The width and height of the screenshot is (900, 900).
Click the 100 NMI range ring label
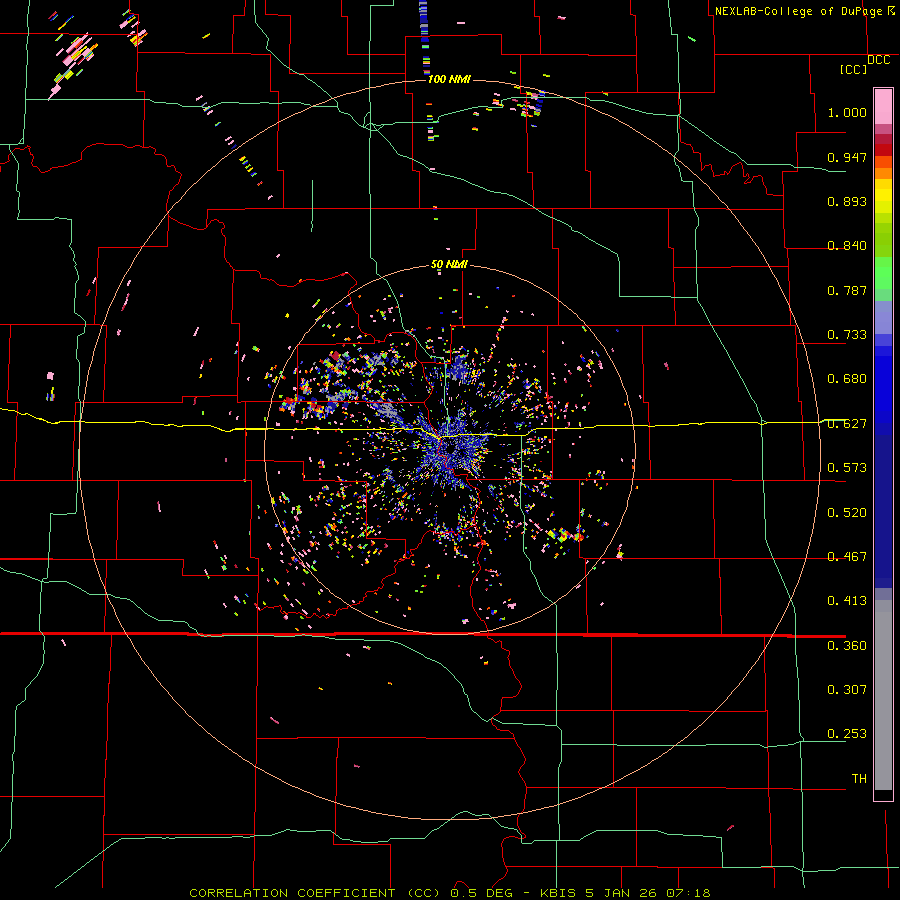click(449, 79)
